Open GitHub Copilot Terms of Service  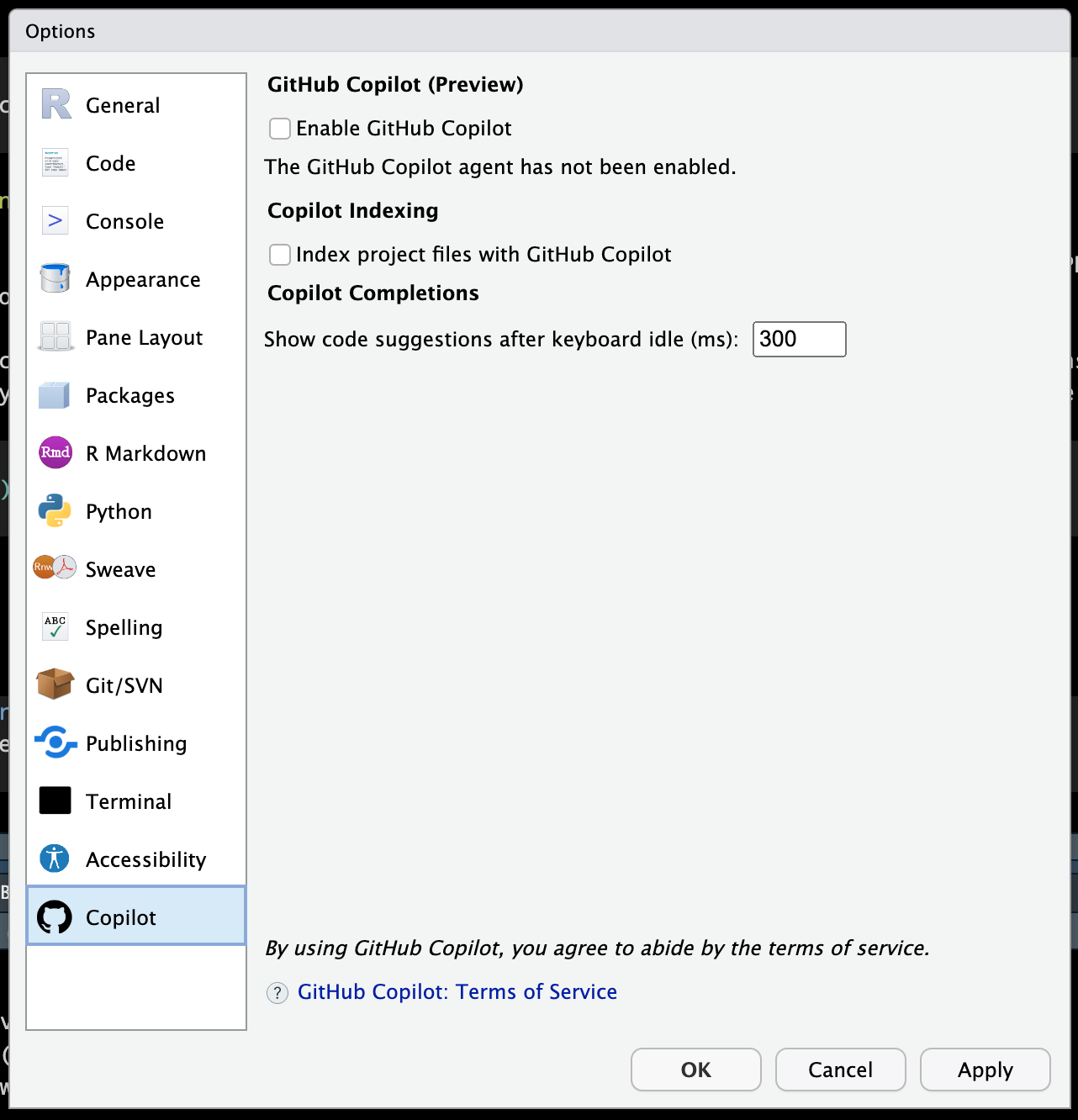click(x=457, y=992)
